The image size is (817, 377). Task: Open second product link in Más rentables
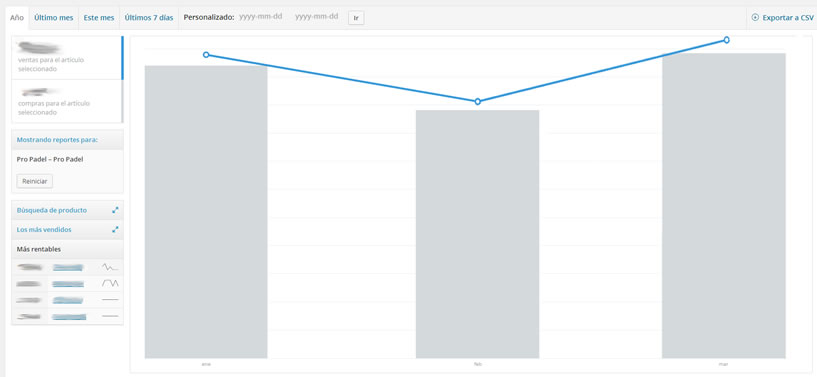point(68,284)
